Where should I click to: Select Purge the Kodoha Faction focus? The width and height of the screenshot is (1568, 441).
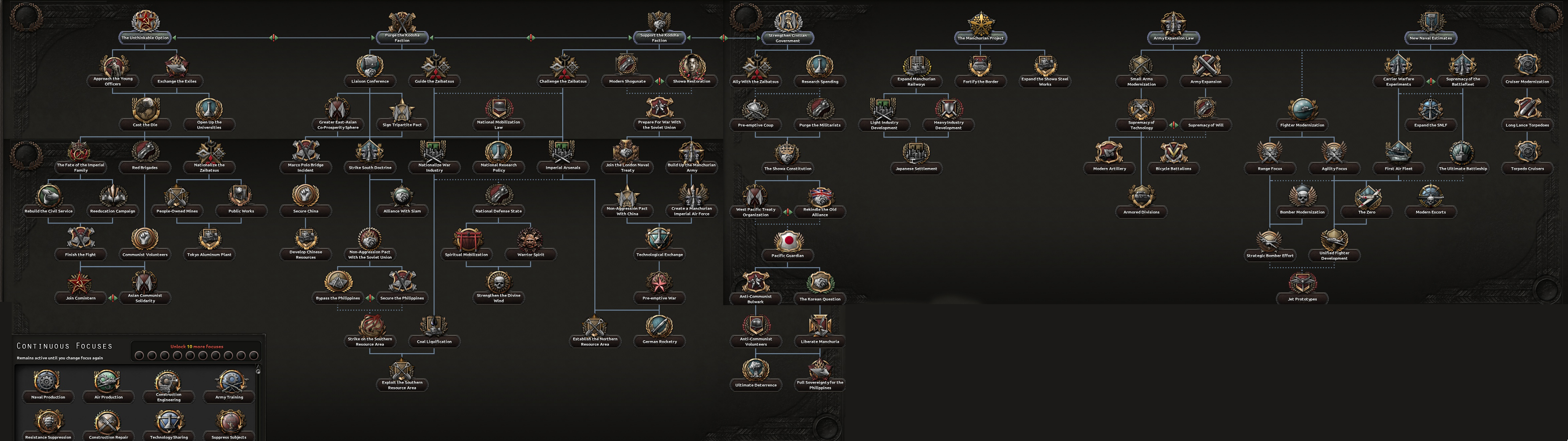tap(402, 27)
